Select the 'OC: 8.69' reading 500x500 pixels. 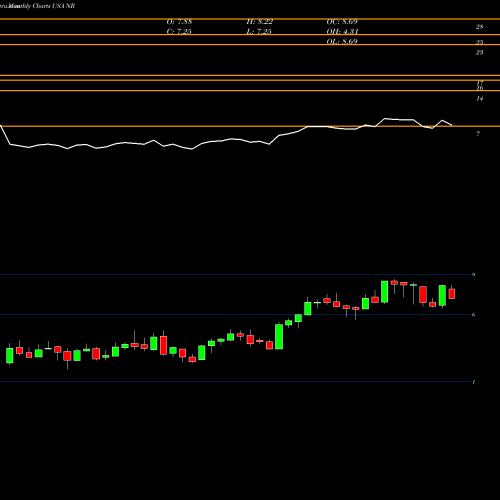pyautogui.click(x=342, y=22)
